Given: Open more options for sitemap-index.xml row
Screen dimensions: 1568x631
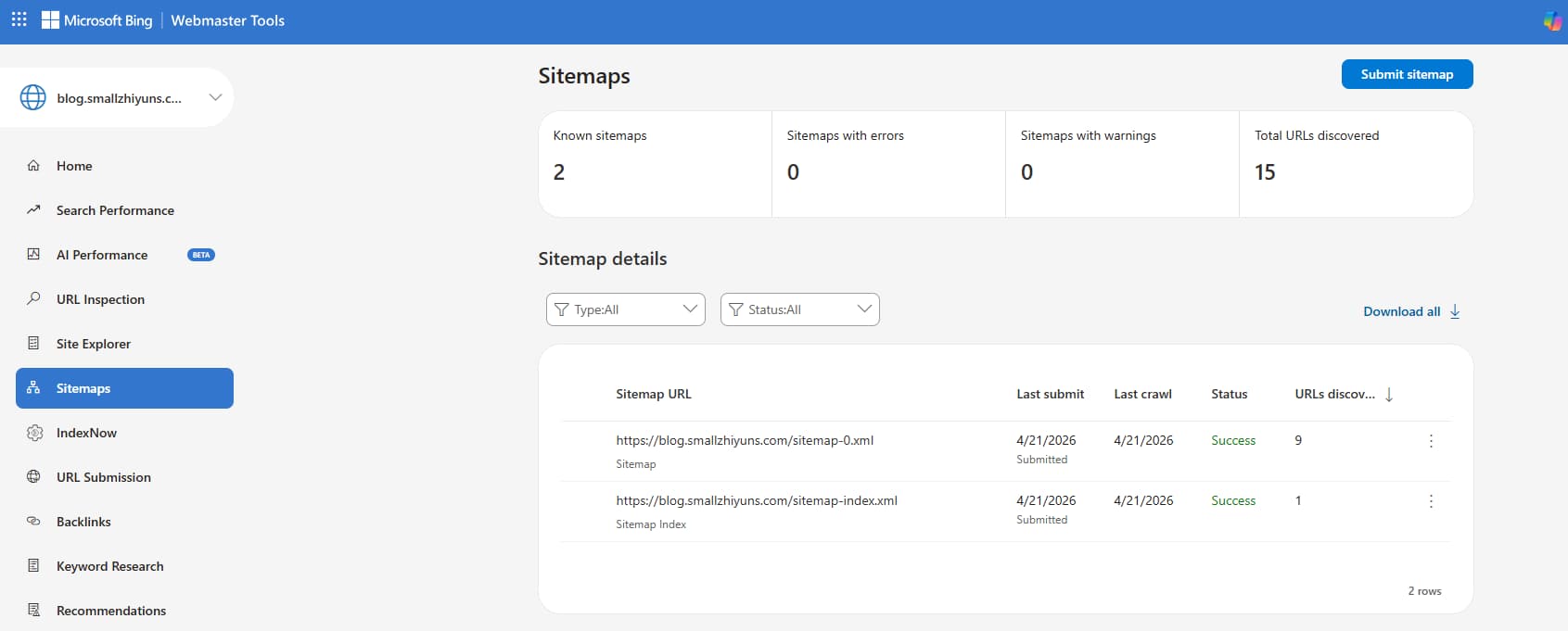Looking at the screenshot, I should [x=1431, y=501].
